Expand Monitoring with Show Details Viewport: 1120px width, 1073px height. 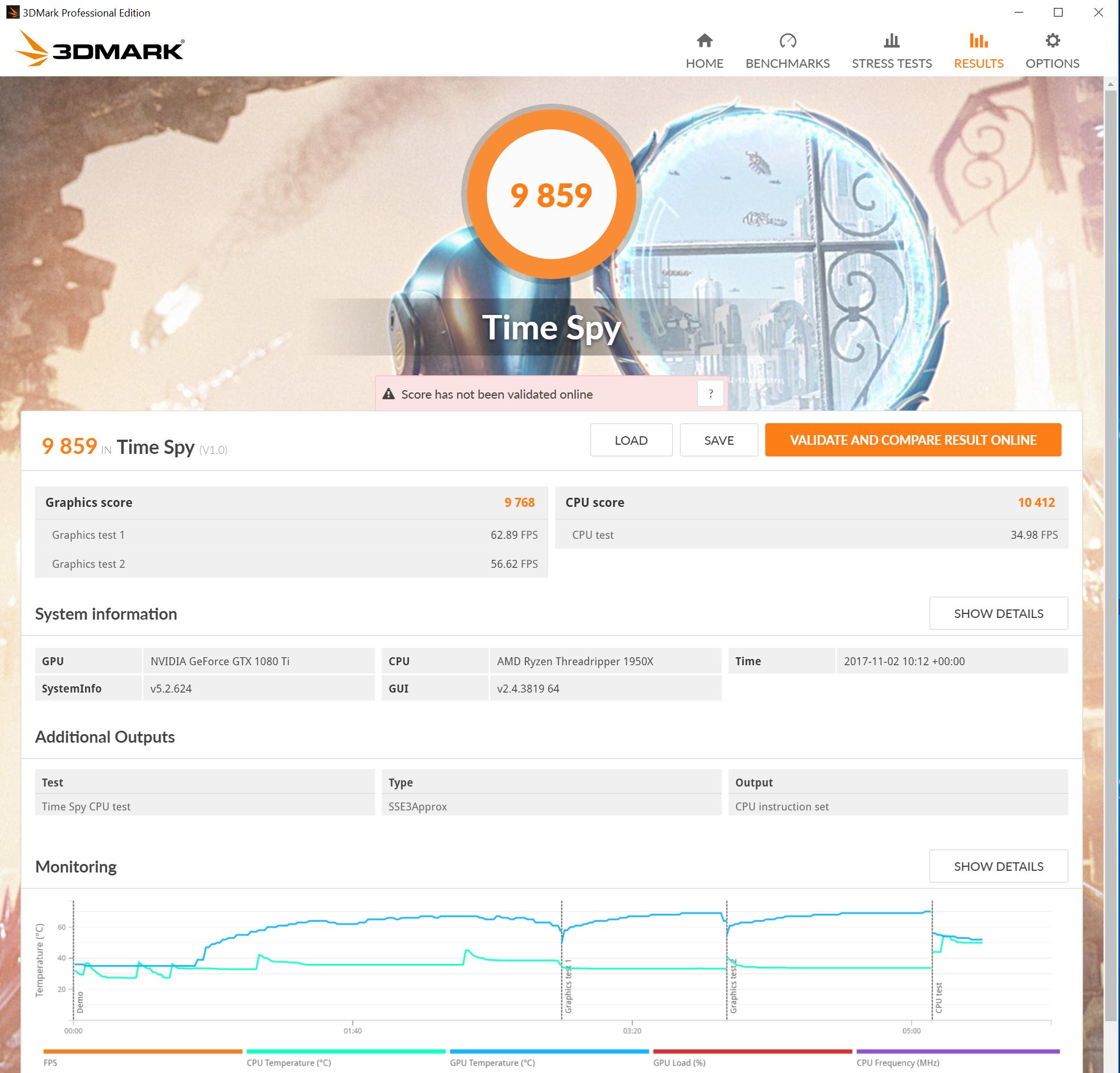coord(998,866)
